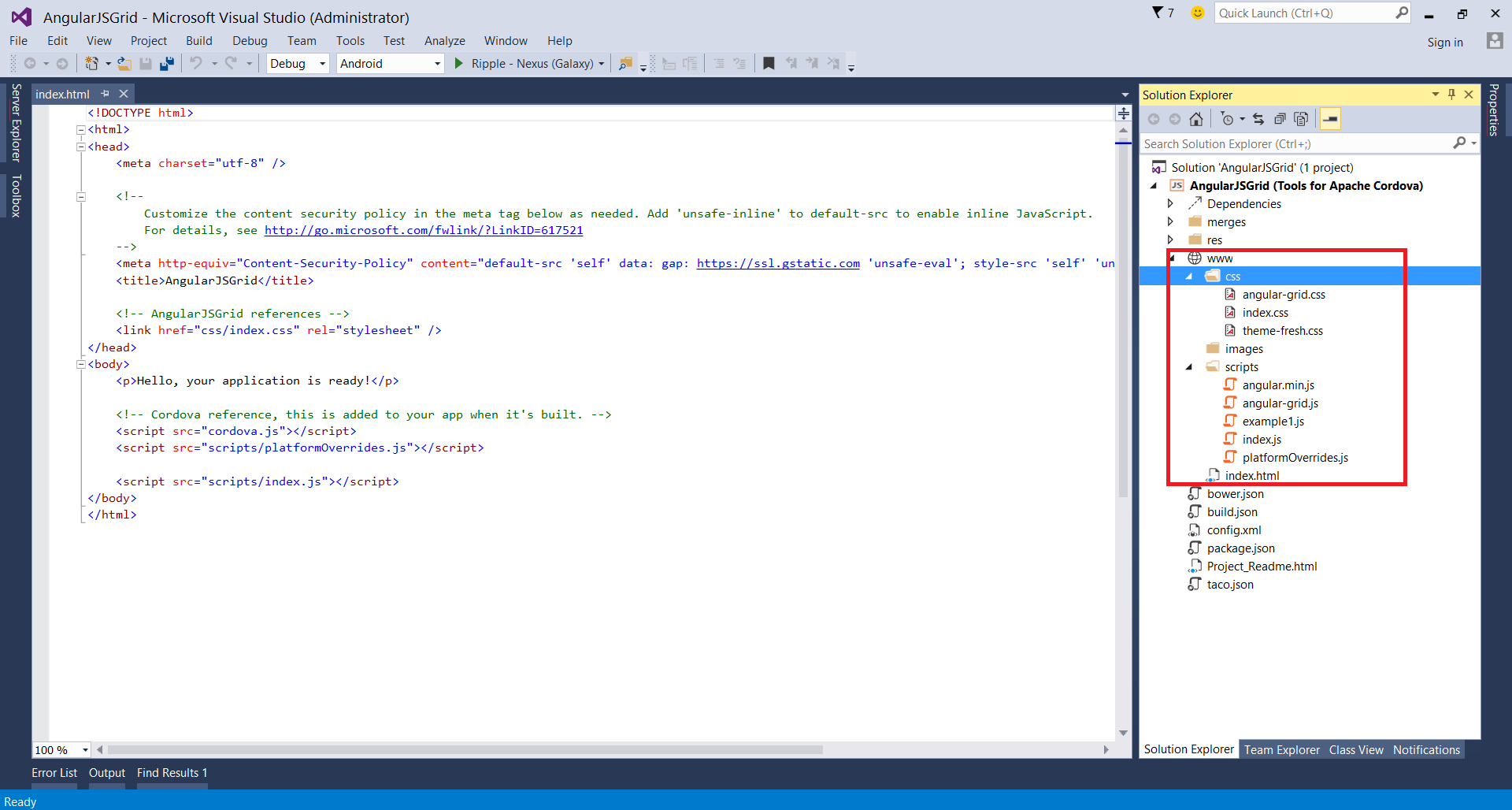This screenshot has width=1512, height=810.
Task: Open the Properties side tab
Action: (1494, 110)
